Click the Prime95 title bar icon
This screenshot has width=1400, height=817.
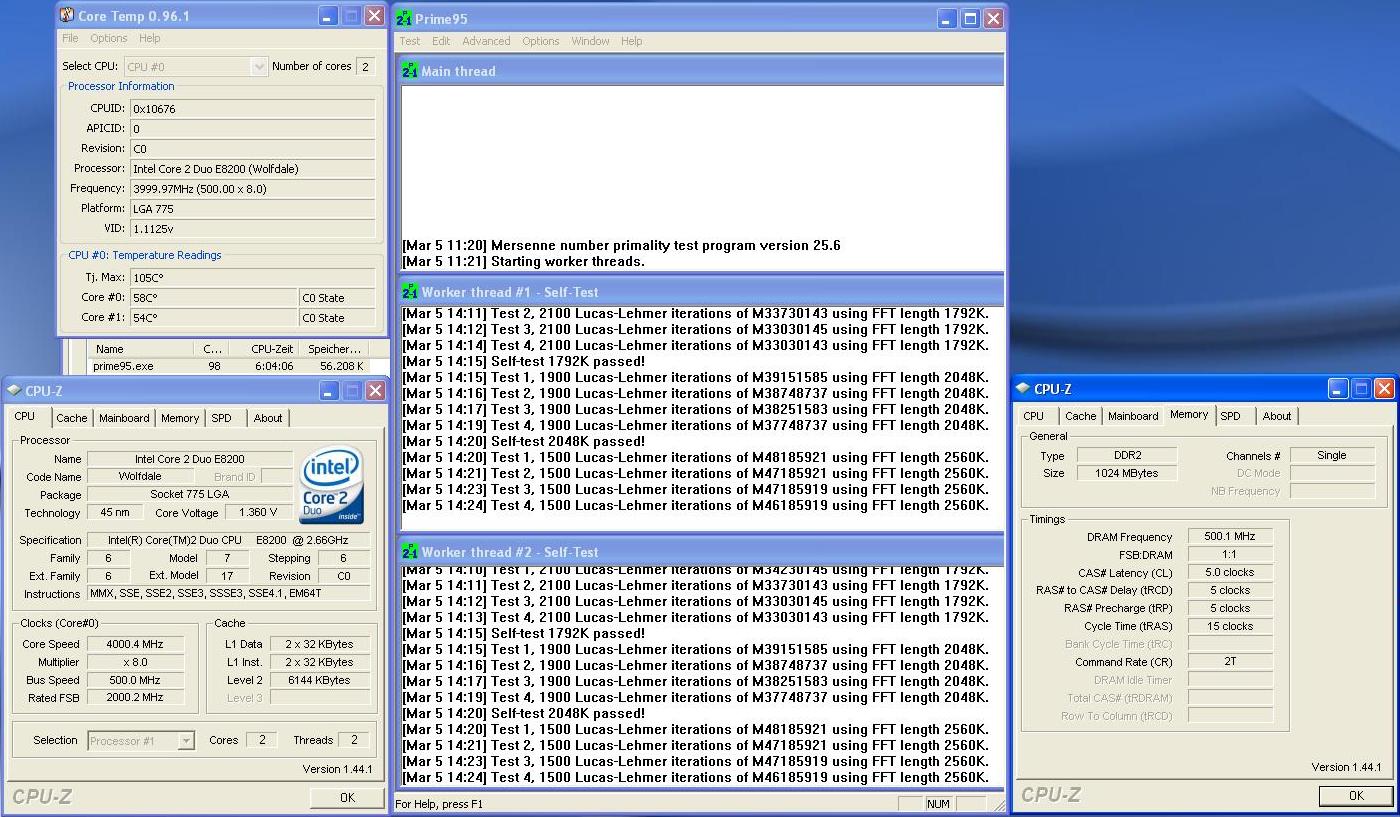pos(404,19)
